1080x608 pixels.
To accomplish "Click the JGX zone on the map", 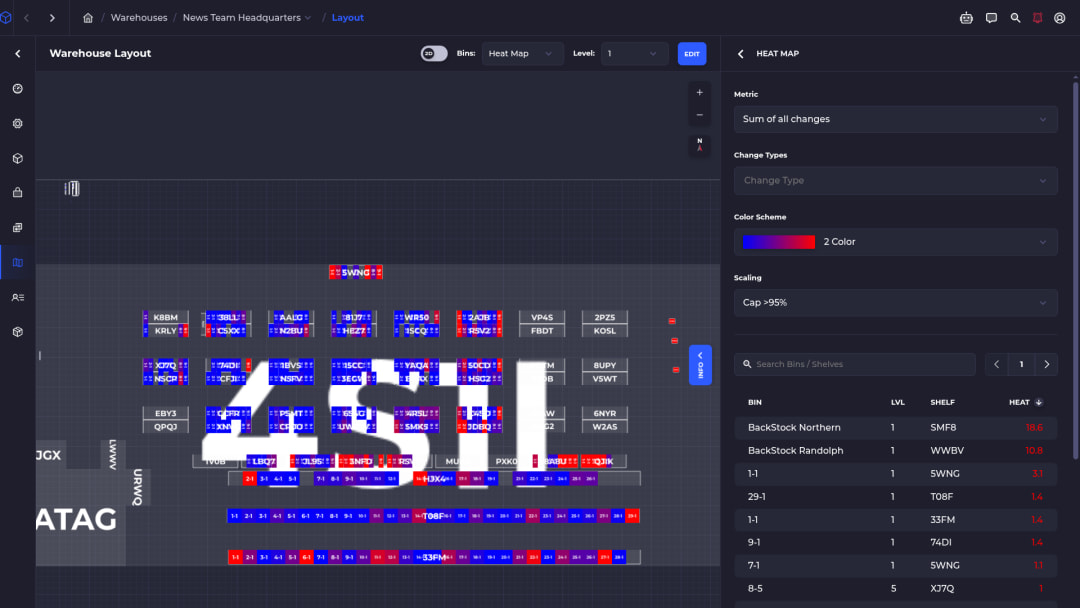I will coord(49,455).
